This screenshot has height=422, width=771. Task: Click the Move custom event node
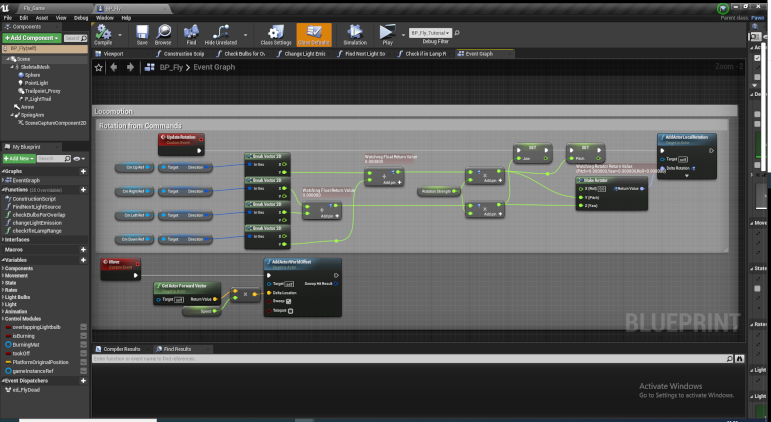click(120, 269)
